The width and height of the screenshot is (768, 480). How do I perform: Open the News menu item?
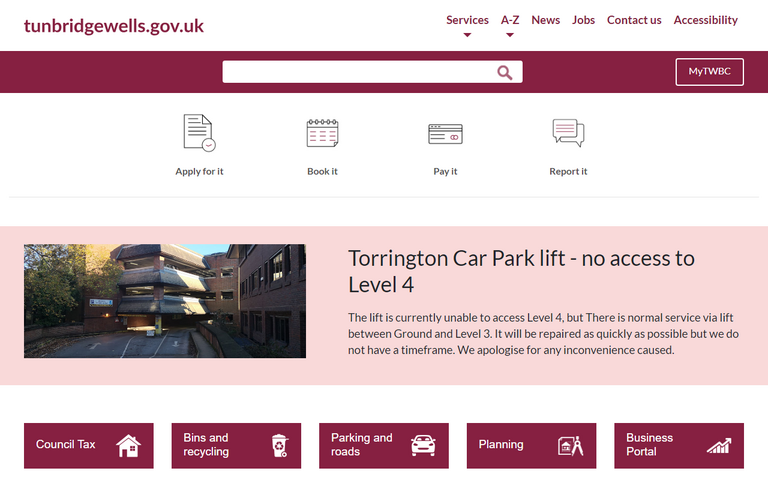pos(546,20)
